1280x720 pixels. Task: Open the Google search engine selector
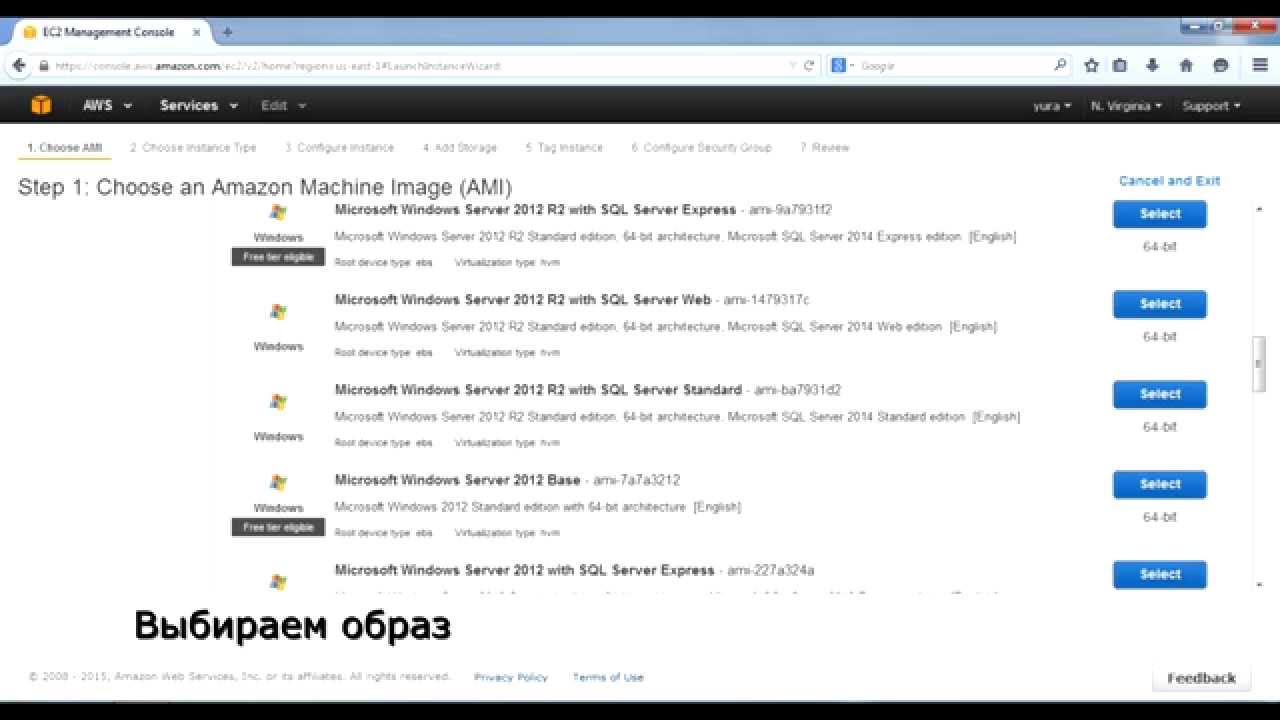coord(843,65)
